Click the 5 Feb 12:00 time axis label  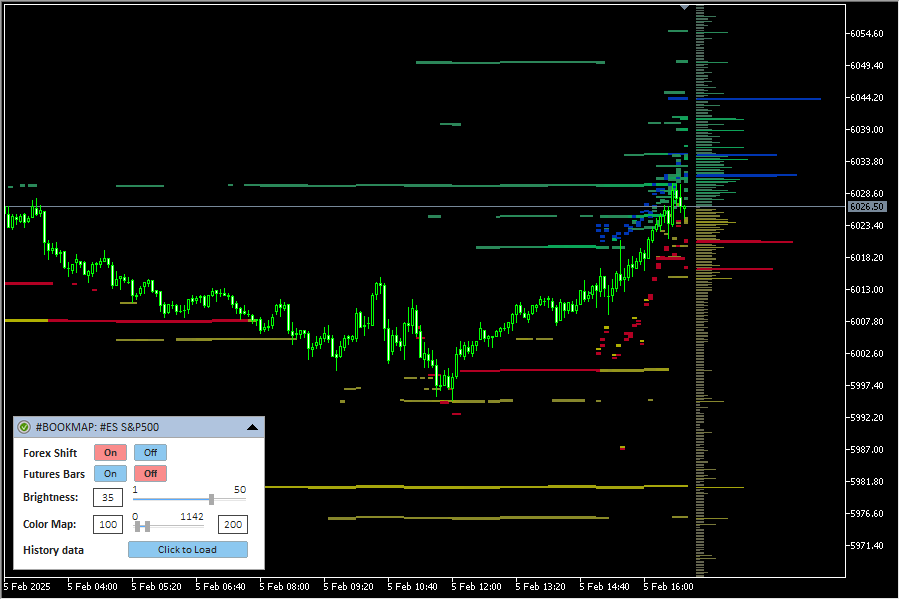click(476, 587)
